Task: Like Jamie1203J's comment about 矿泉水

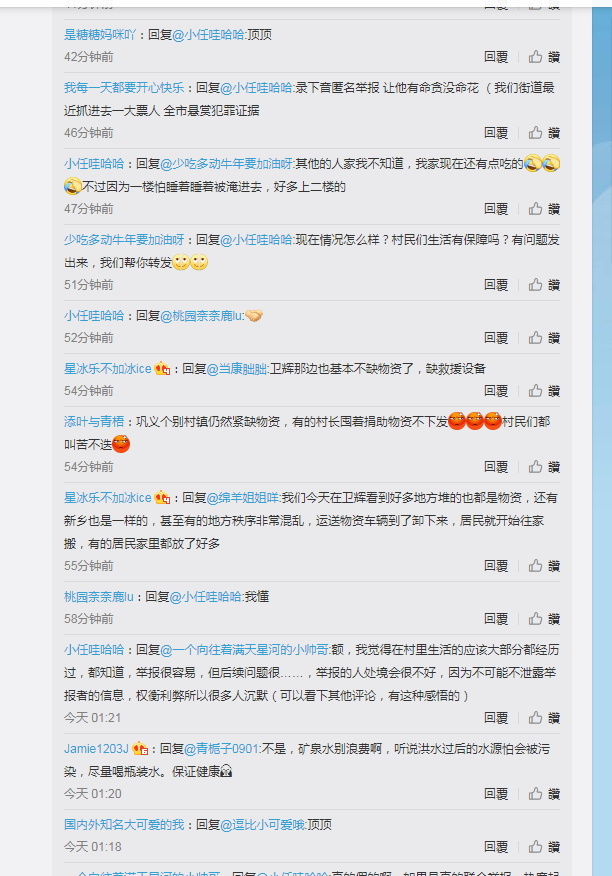Action: click(544, 794)
